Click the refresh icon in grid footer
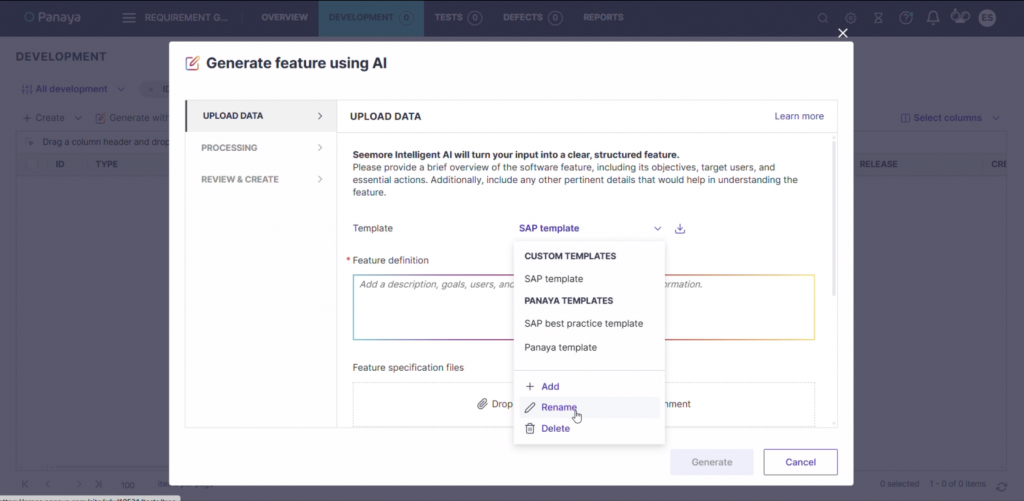 pyautogui.click(x=1001, y=487)
